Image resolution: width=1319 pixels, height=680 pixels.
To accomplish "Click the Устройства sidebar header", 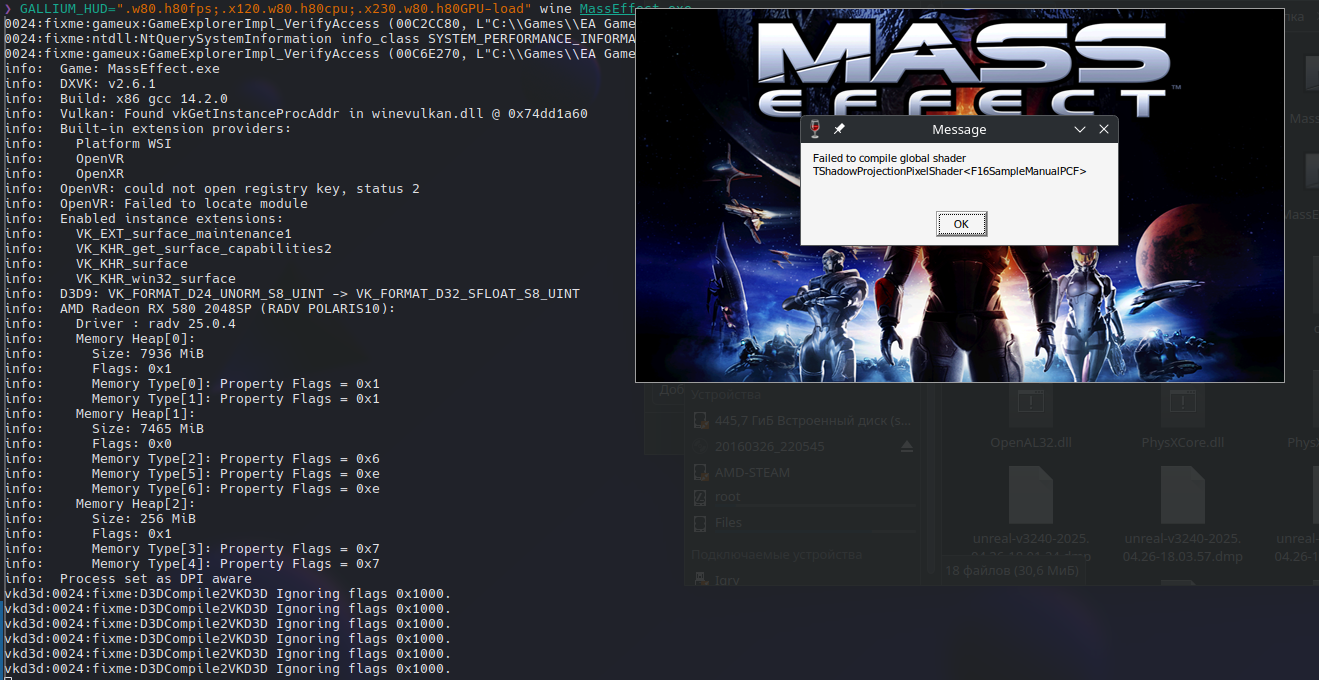I will click(x=726, y=395).
